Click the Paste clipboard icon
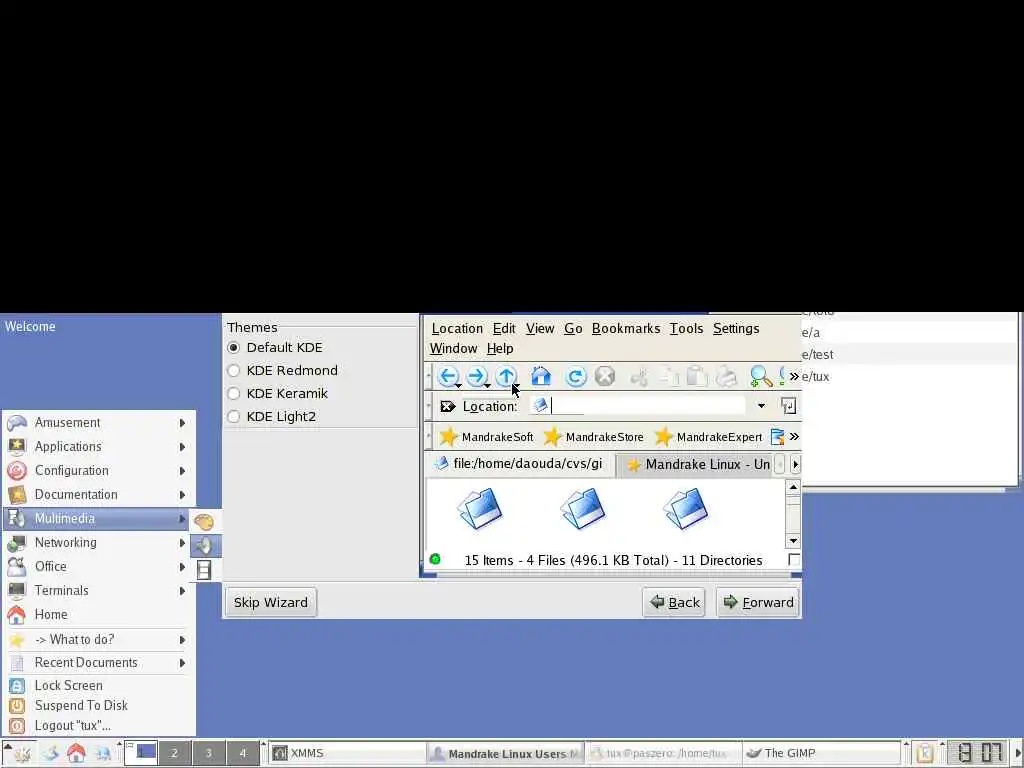Screen dimensions: 1024x768 pos(697,377)
